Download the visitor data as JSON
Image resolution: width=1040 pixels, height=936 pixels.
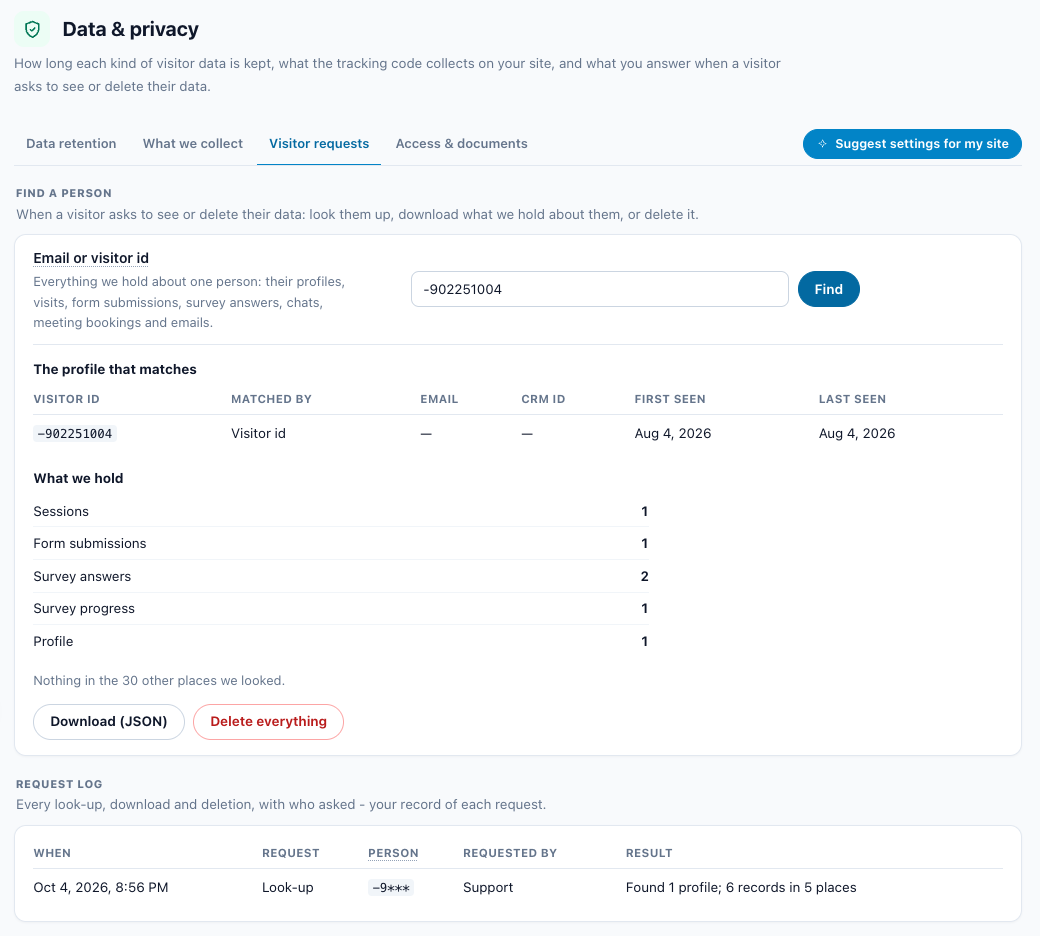pos(109,722)
